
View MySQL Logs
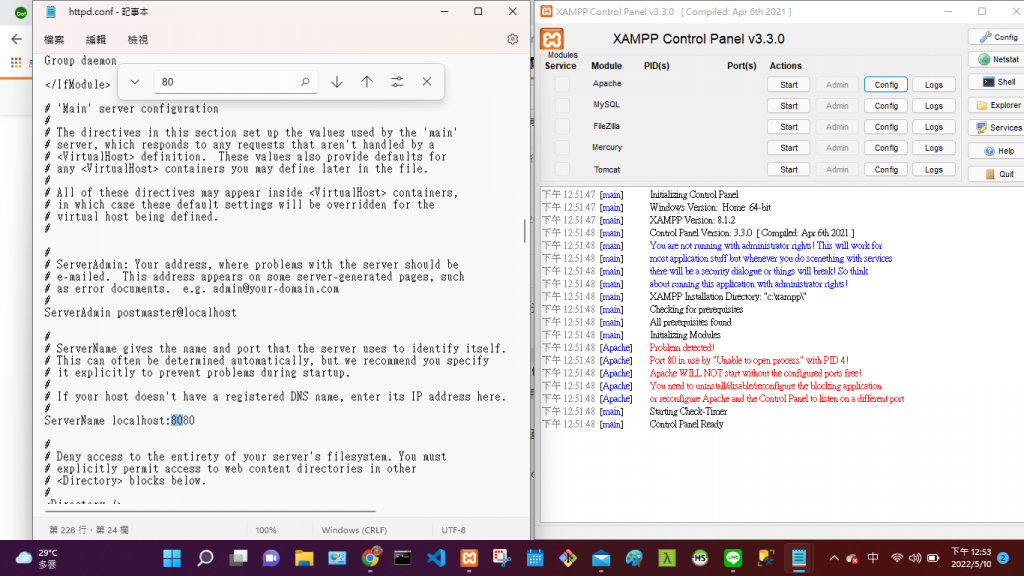point(934,106)
